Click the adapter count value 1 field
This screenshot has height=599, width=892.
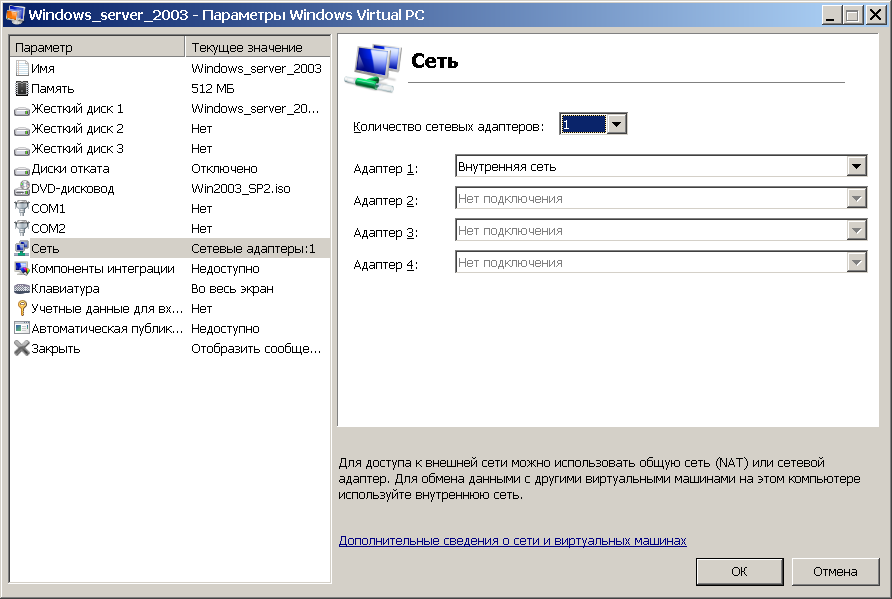tap(583, 124)
